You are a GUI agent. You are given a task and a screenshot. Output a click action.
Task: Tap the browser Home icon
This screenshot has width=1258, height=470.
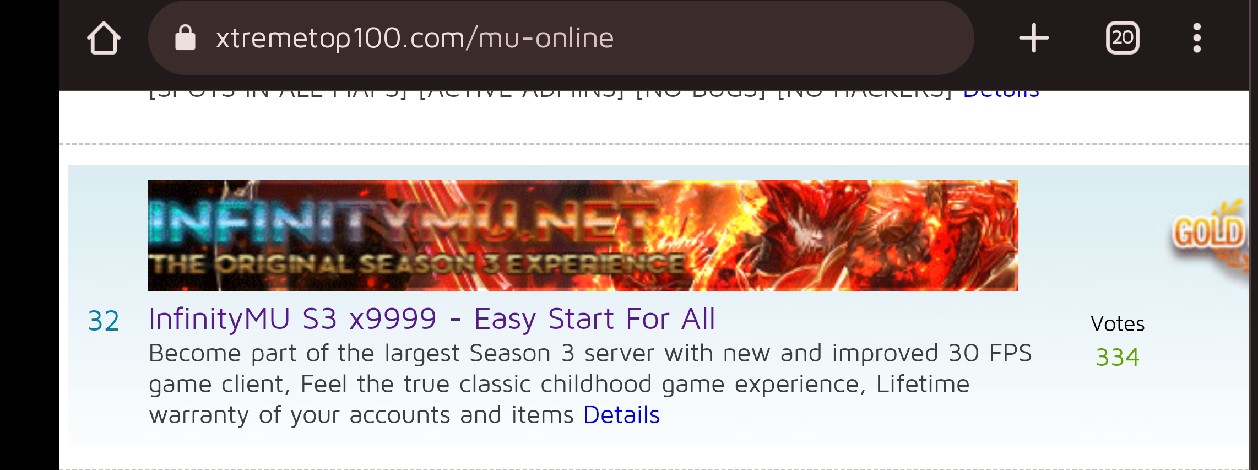pyautogui.click(x=104, y=39)
